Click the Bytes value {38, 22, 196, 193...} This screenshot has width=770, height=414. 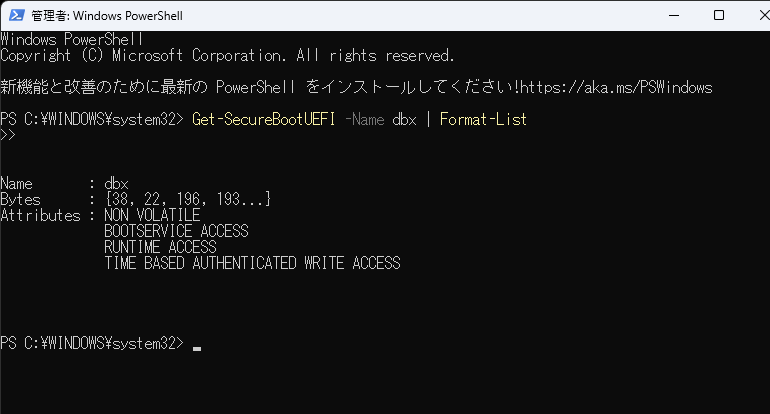[188, 199]
